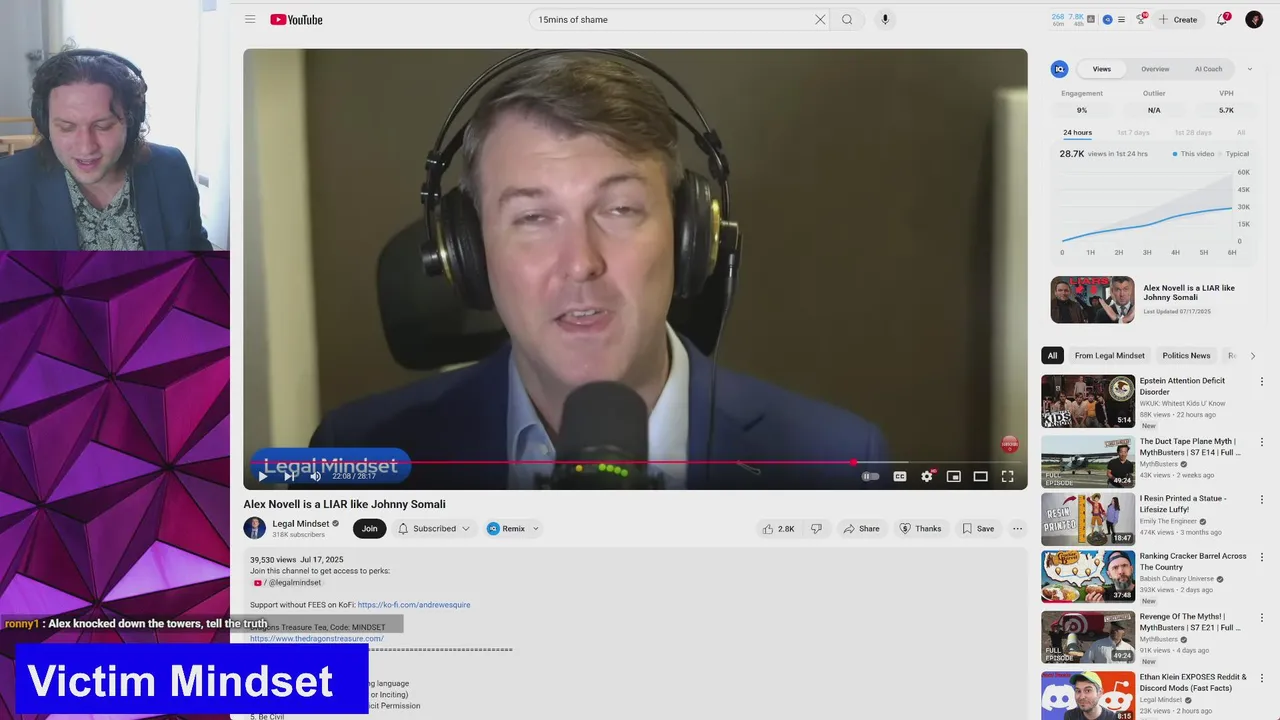The height and width of the screenshot is (720, 1280).
Task: Click the Join button
Action: (x=370, y=528)
